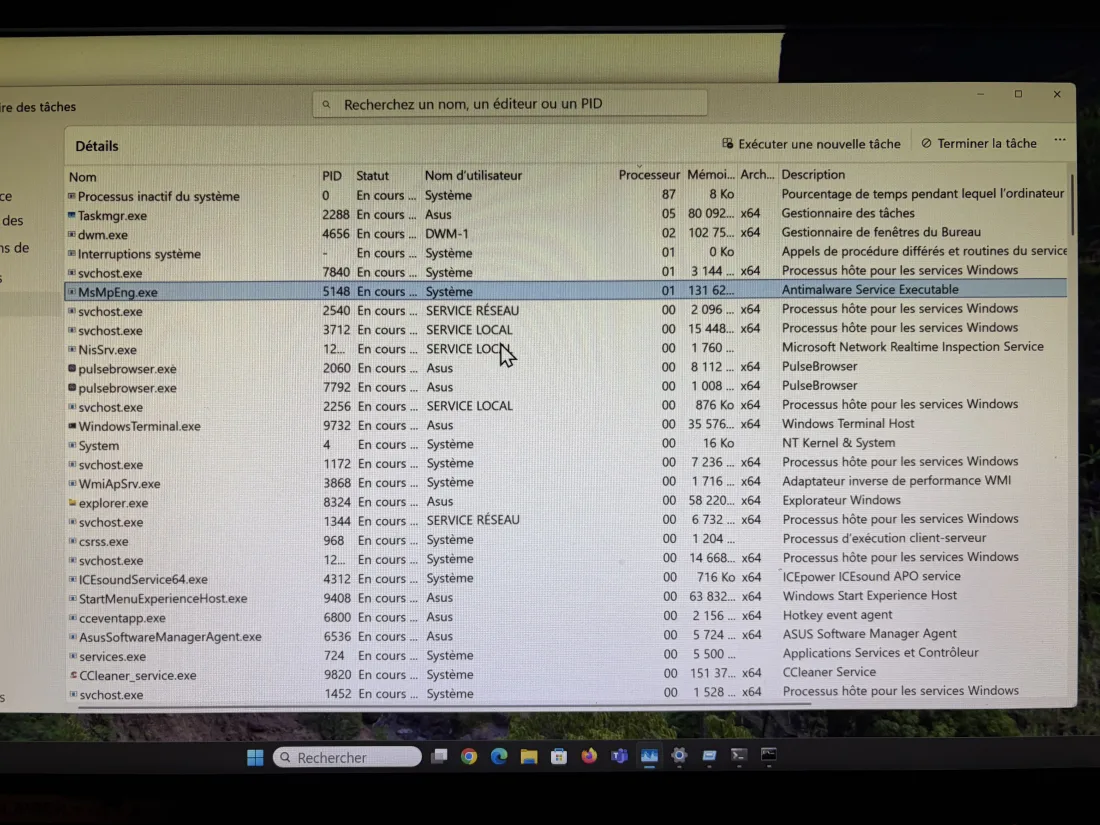Sort by the Mémoire column header
The image size is (1100, 825).
(711, 175)
